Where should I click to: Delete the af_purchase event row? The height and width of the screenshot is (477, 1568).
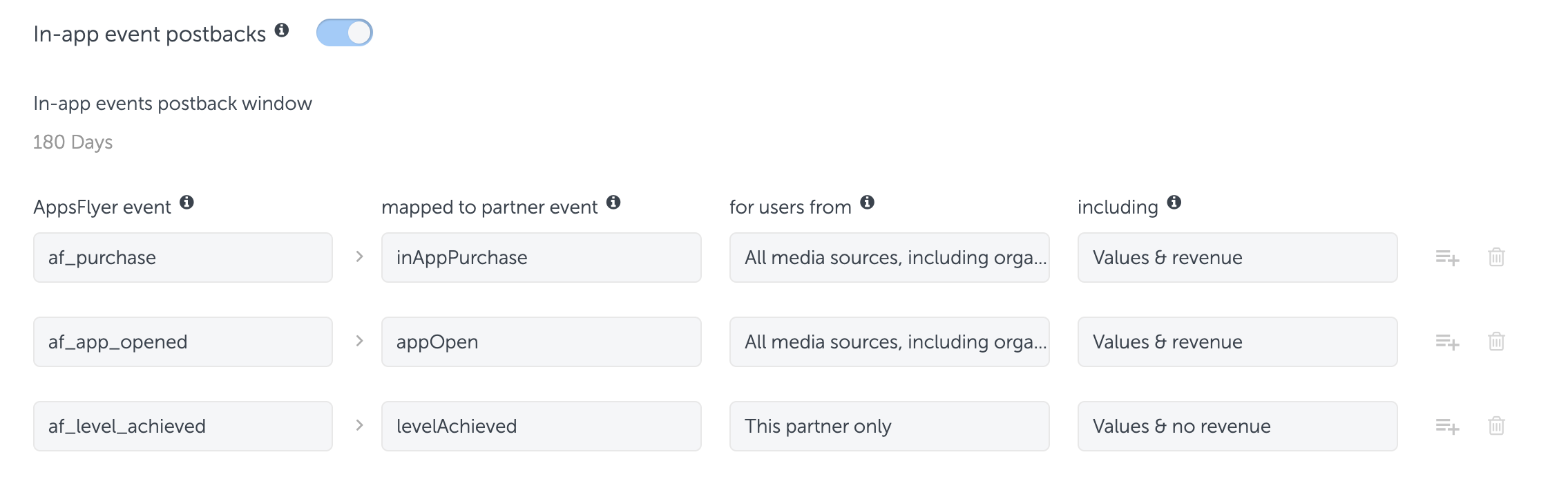[x=1496, y=257]
